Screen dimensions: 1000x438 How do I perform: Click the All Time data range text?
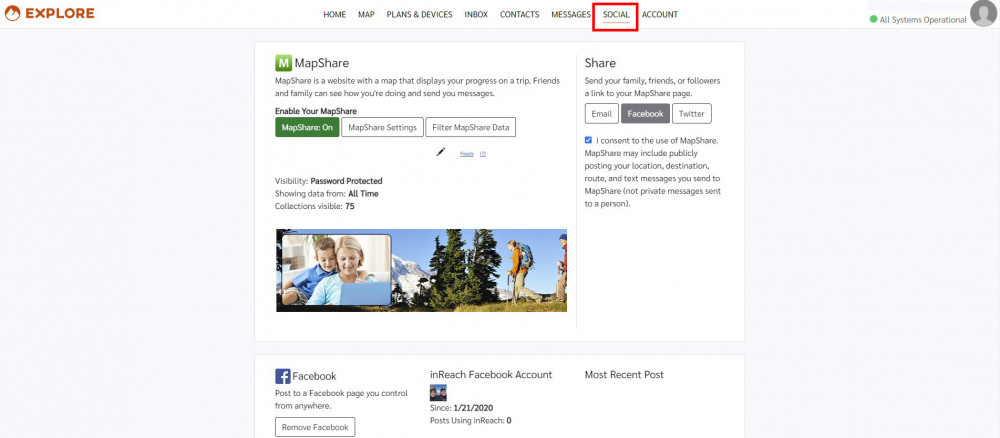[364, 194]
